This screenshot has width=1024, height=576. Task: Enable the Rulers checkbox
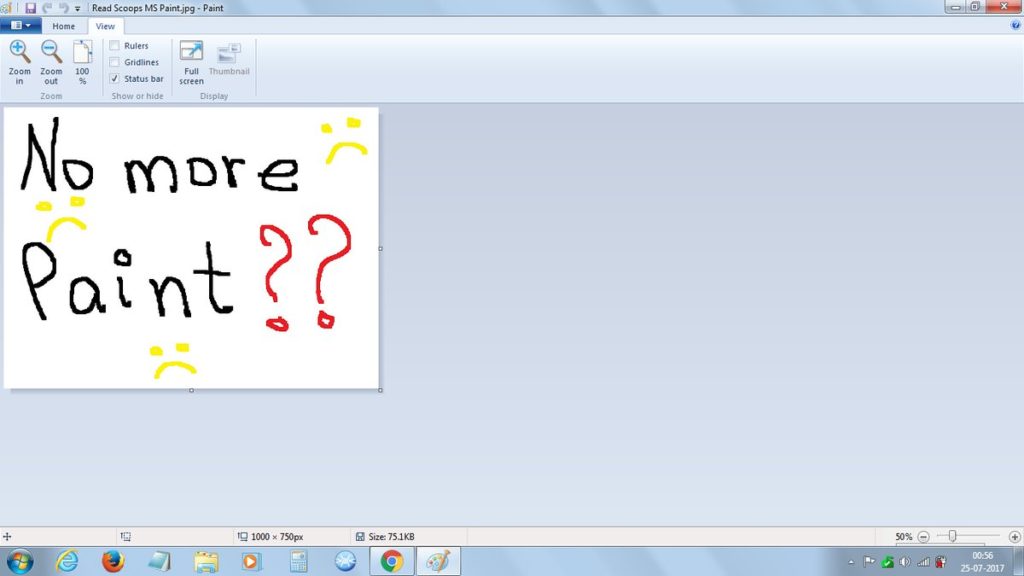click(114, 46)
